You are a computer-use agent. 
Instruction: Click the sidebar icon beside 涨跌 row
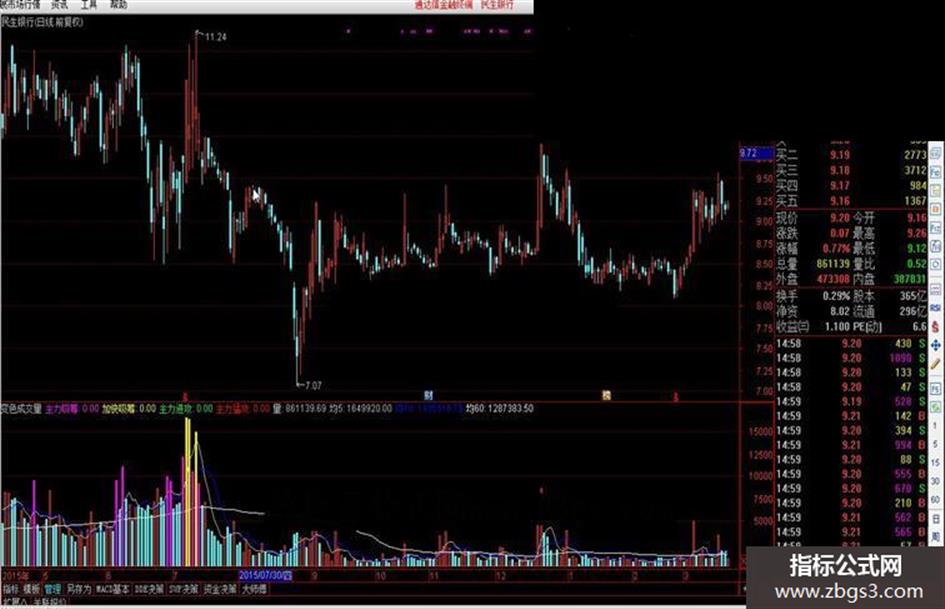click(935, 228)
